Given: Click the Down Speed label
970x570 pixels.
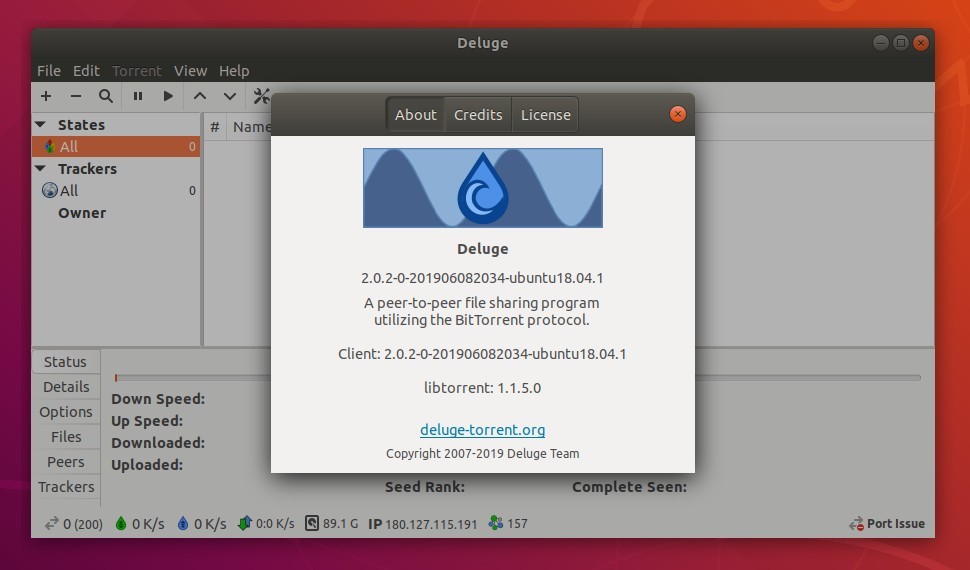Looking at the screenshot, I should click(158, 399).
